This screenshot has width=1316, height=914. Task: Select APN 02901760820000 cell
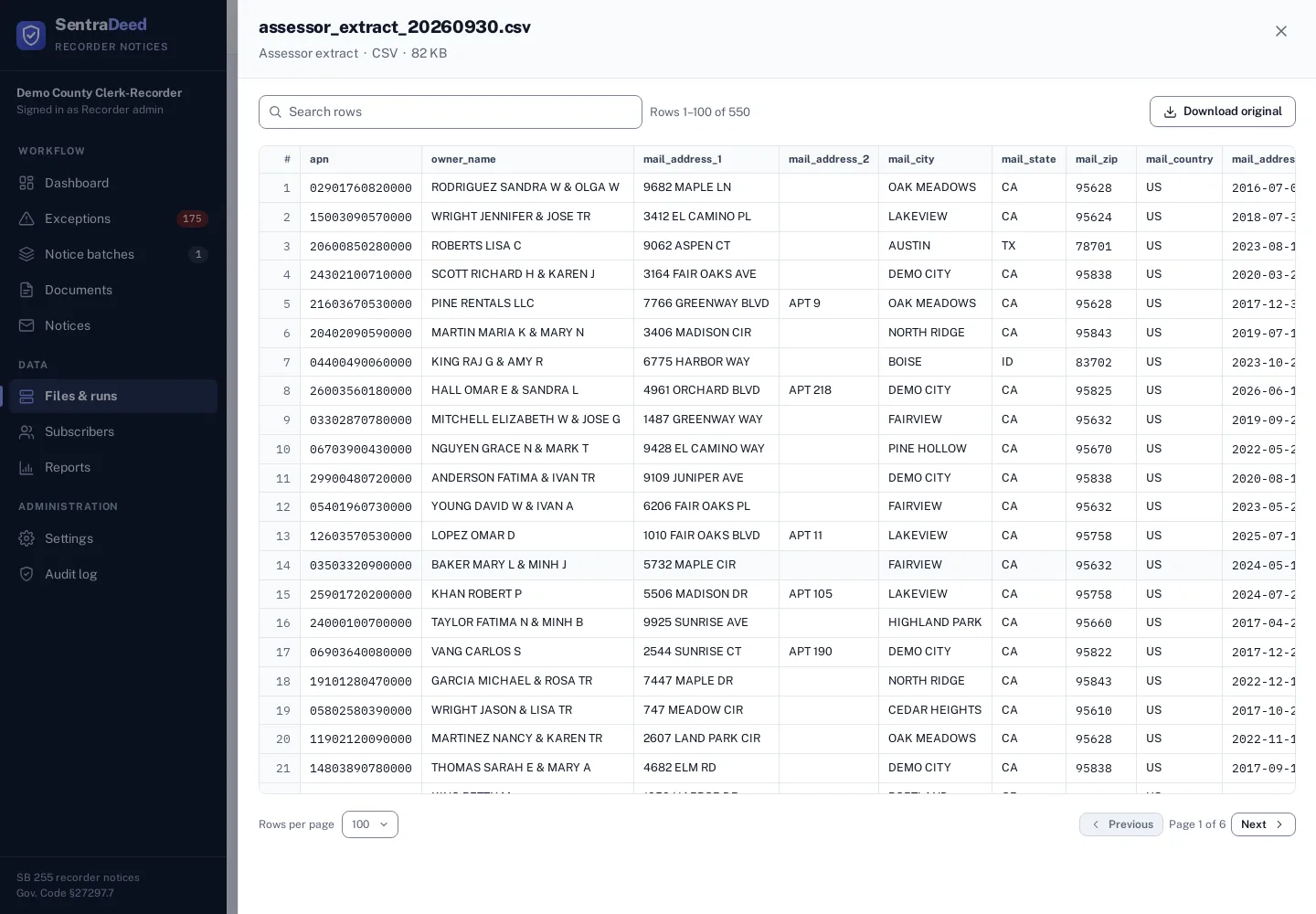(361, 187)
